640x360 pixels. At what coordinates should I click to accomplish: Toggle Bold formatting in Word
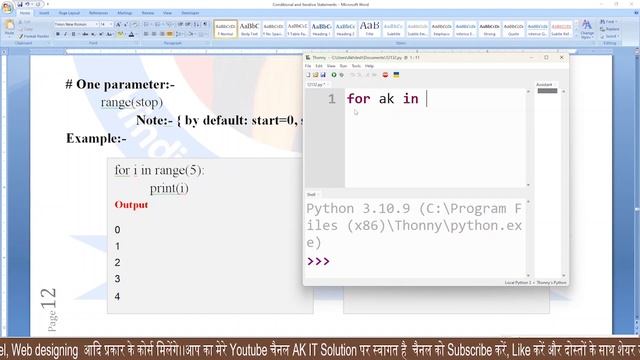click(x=58, y=34)
